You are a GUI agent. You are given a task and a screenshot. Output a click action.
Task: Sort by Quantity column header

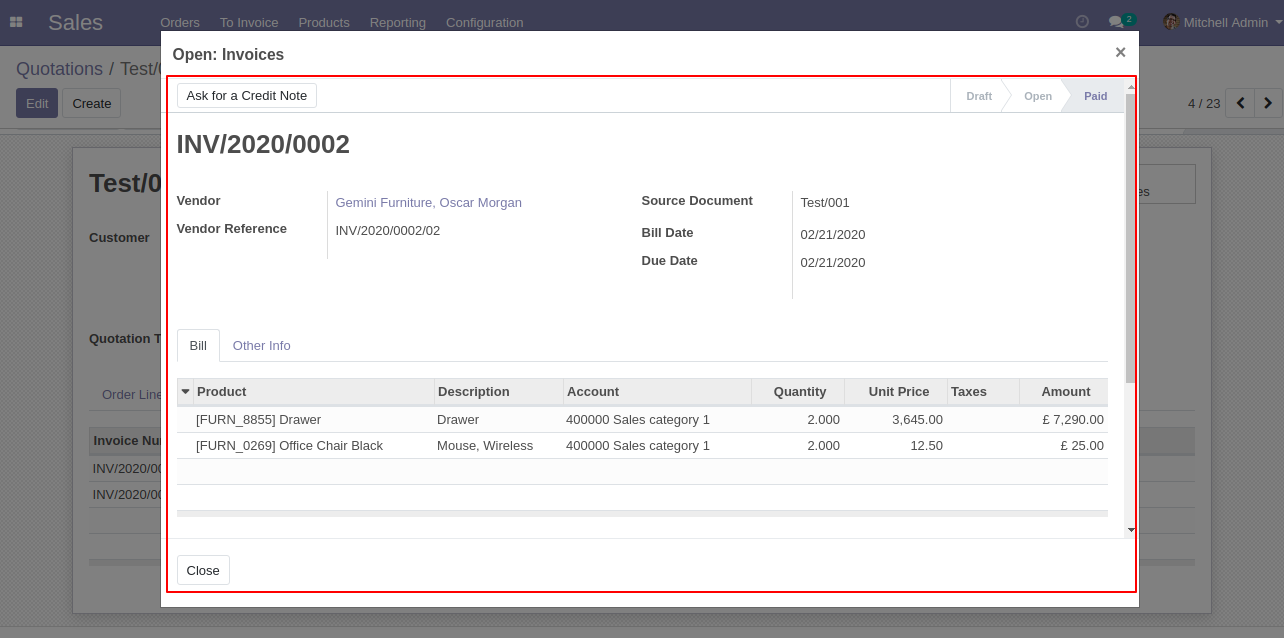tap(798, 391)
